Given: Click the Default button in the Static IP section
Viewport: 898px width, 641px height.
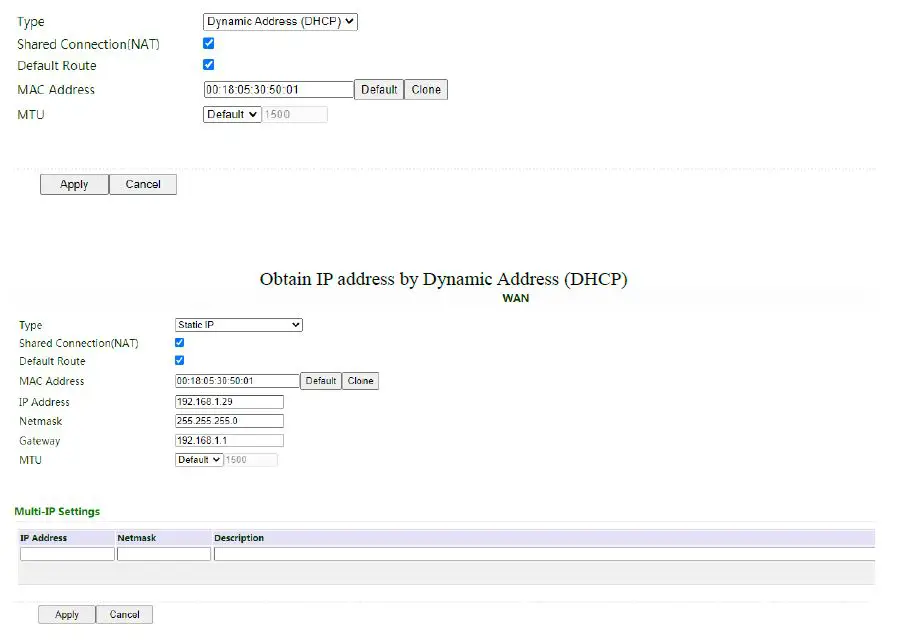Looking at the screenshot, I should click(x=320, y=380).
